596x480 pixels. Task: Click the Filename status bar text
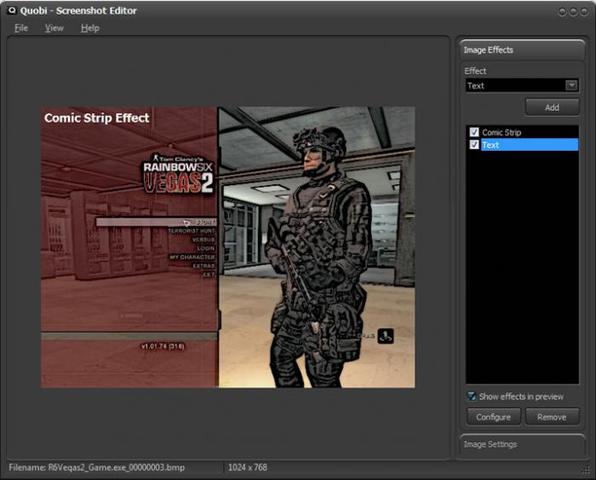[97, 467]
